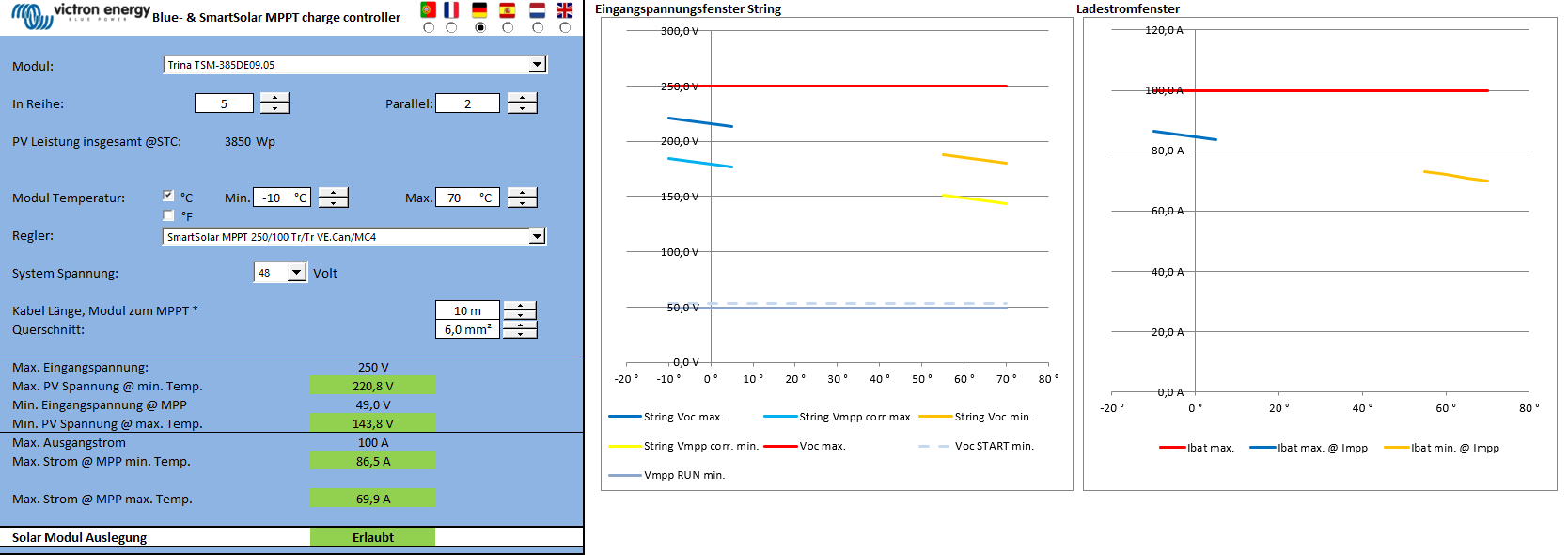
Task: Increase the Querschnitt cross-section value
Action: click(x=520, y=325)
